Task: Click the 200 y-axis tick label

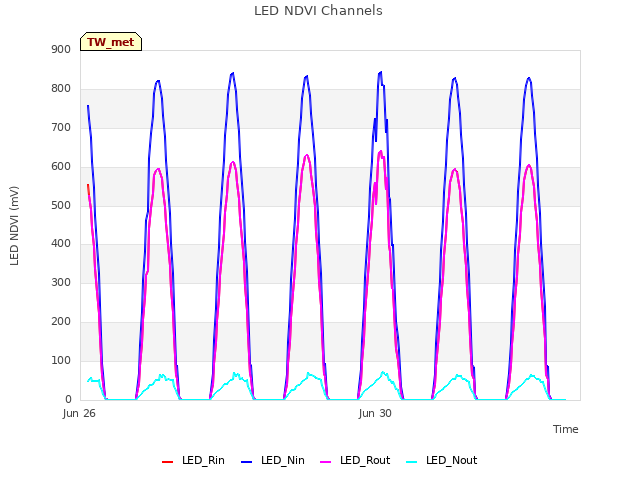Action: (x=61, y=322)
